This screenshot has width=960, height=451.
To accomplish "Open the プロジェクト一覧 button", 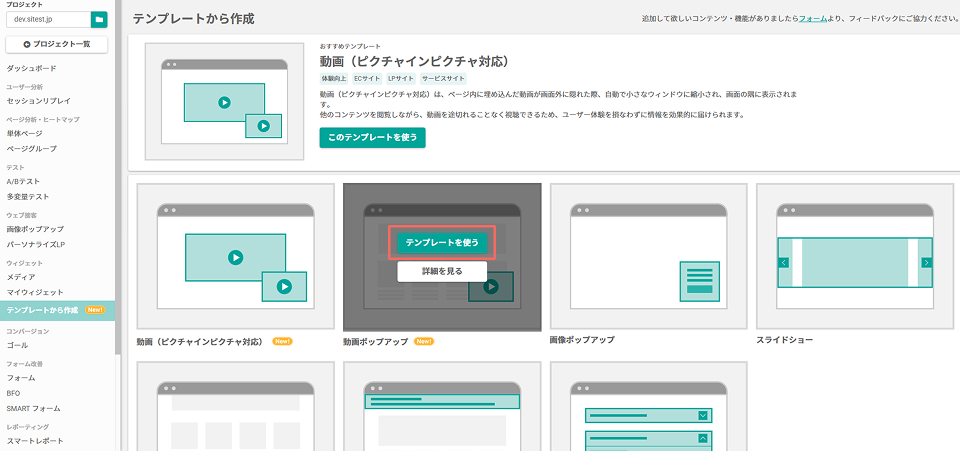I will pyautogui.click(x=56, y=45).
